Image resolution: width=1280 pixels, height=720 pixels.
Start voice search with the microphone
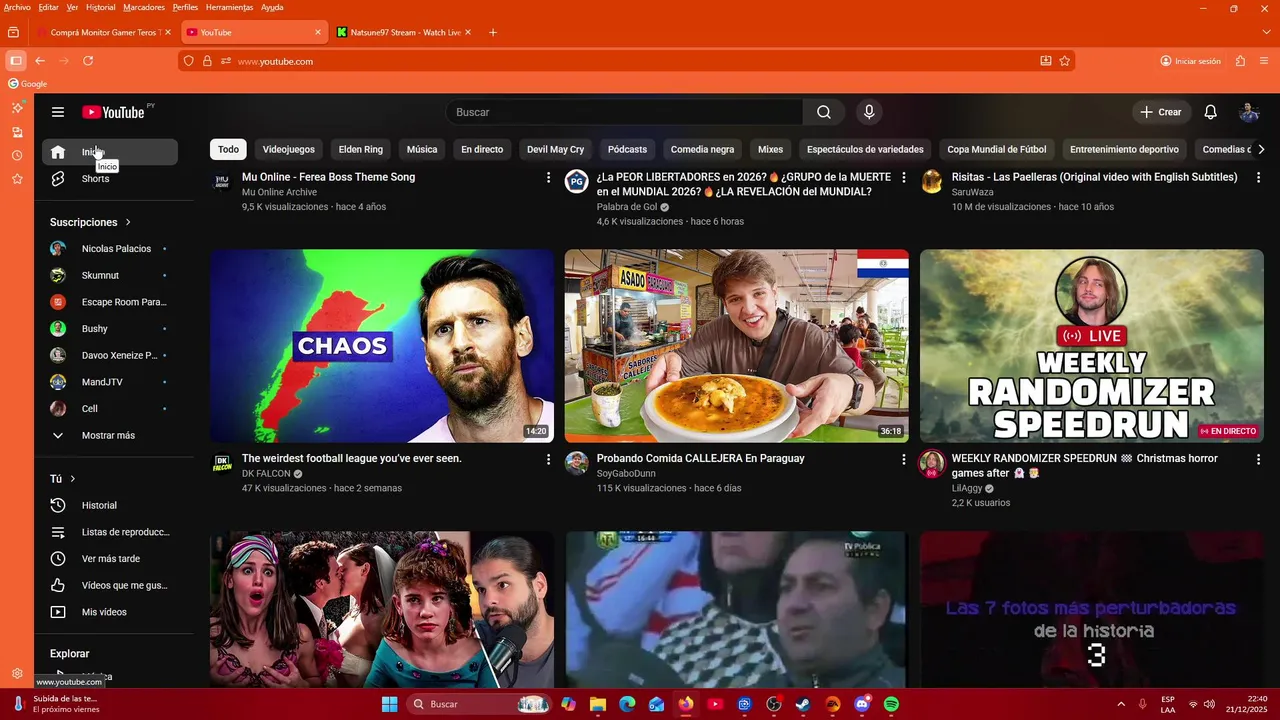869,112
